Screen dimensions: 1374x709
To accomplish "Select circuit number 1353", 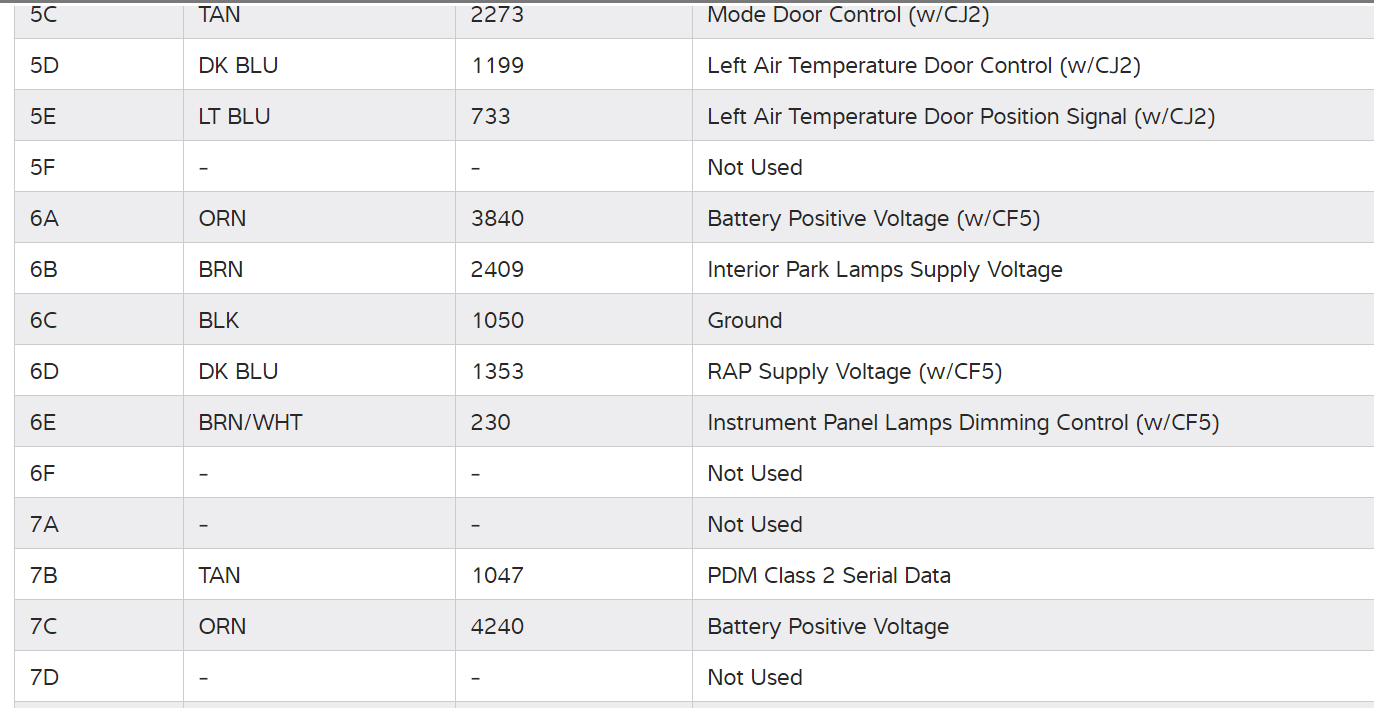I will 497,372.
